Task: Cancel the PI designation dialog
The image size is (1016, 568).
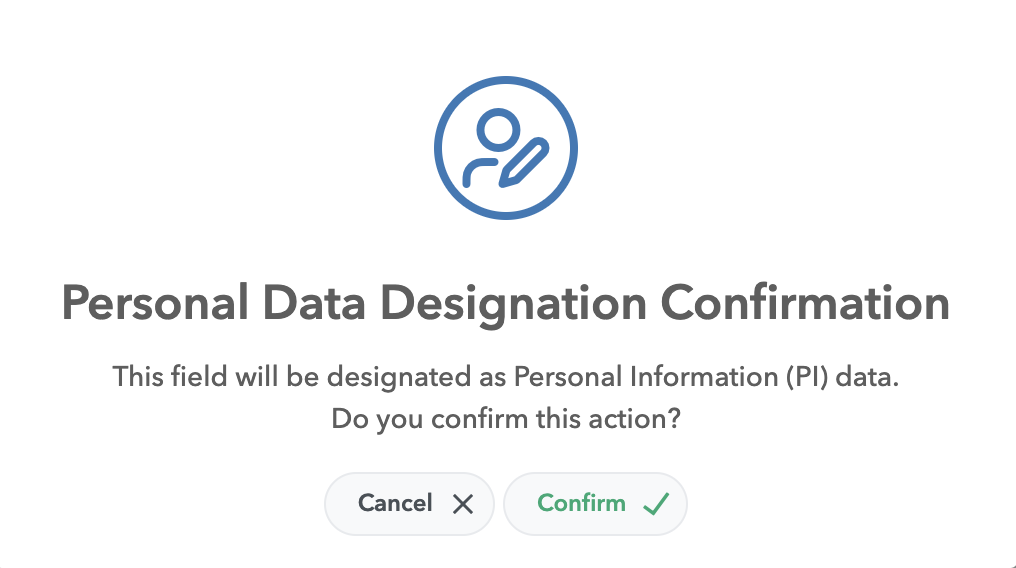Action: (x=409, y=504)
